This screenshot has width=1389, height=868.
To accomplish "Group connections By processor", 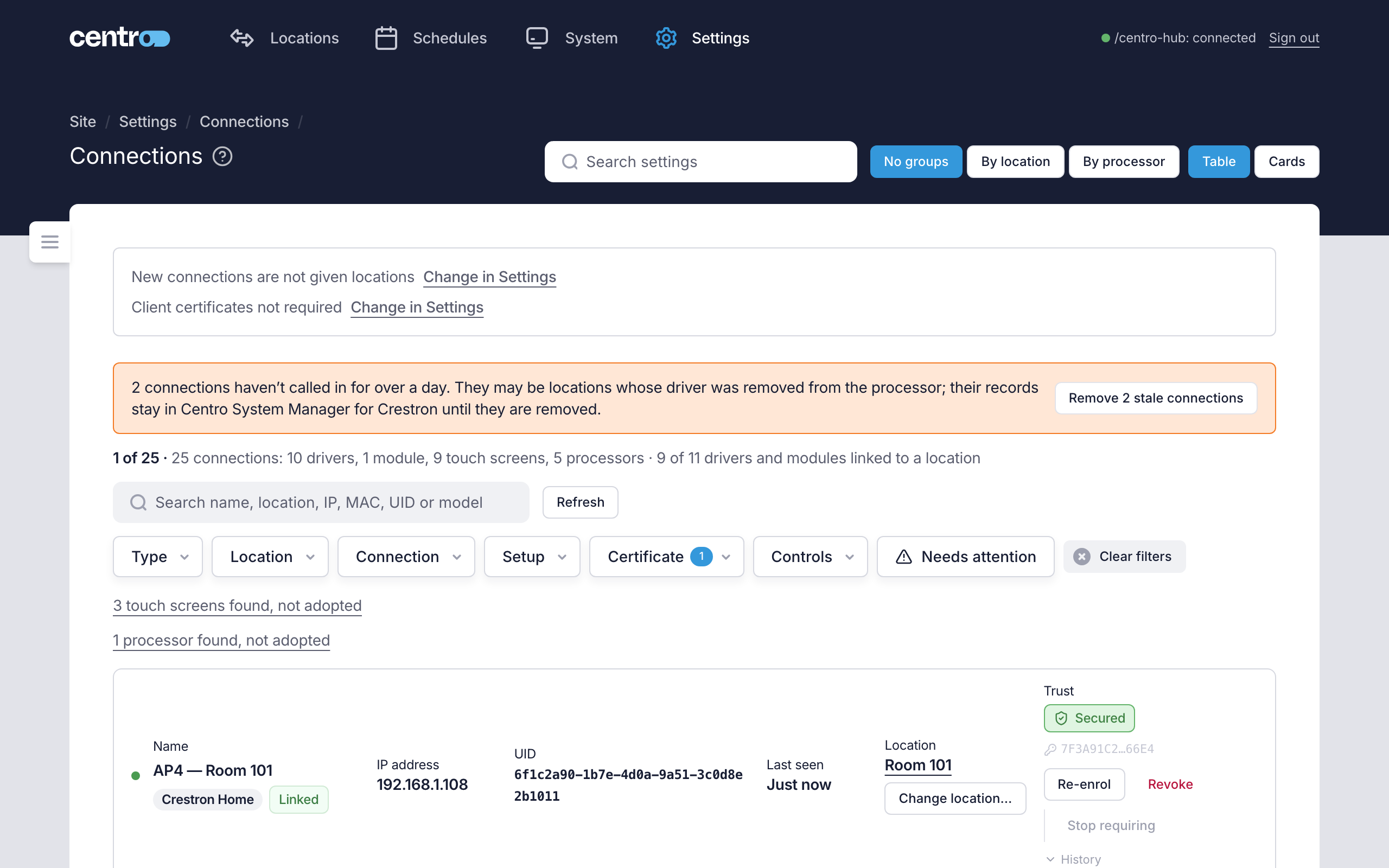I will (x=1123, y=162).
